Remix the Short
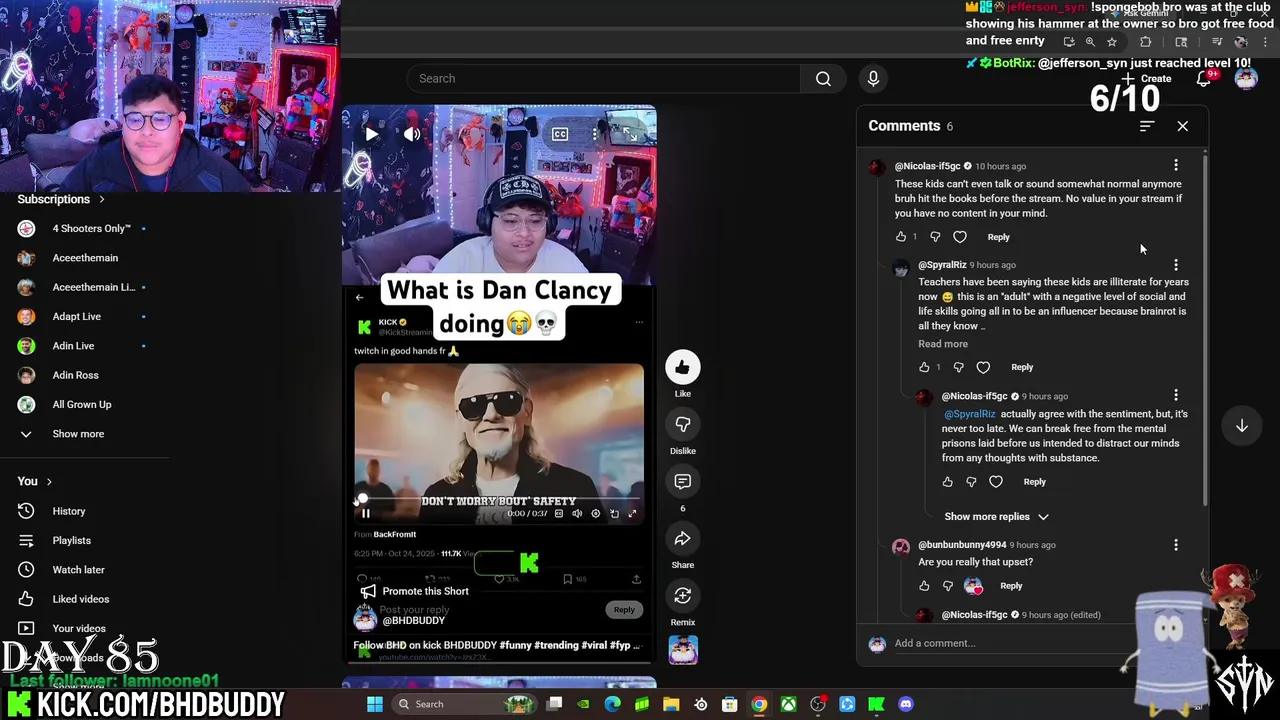The width and height of the screenshot is (1280, 720). pos(683,596)
